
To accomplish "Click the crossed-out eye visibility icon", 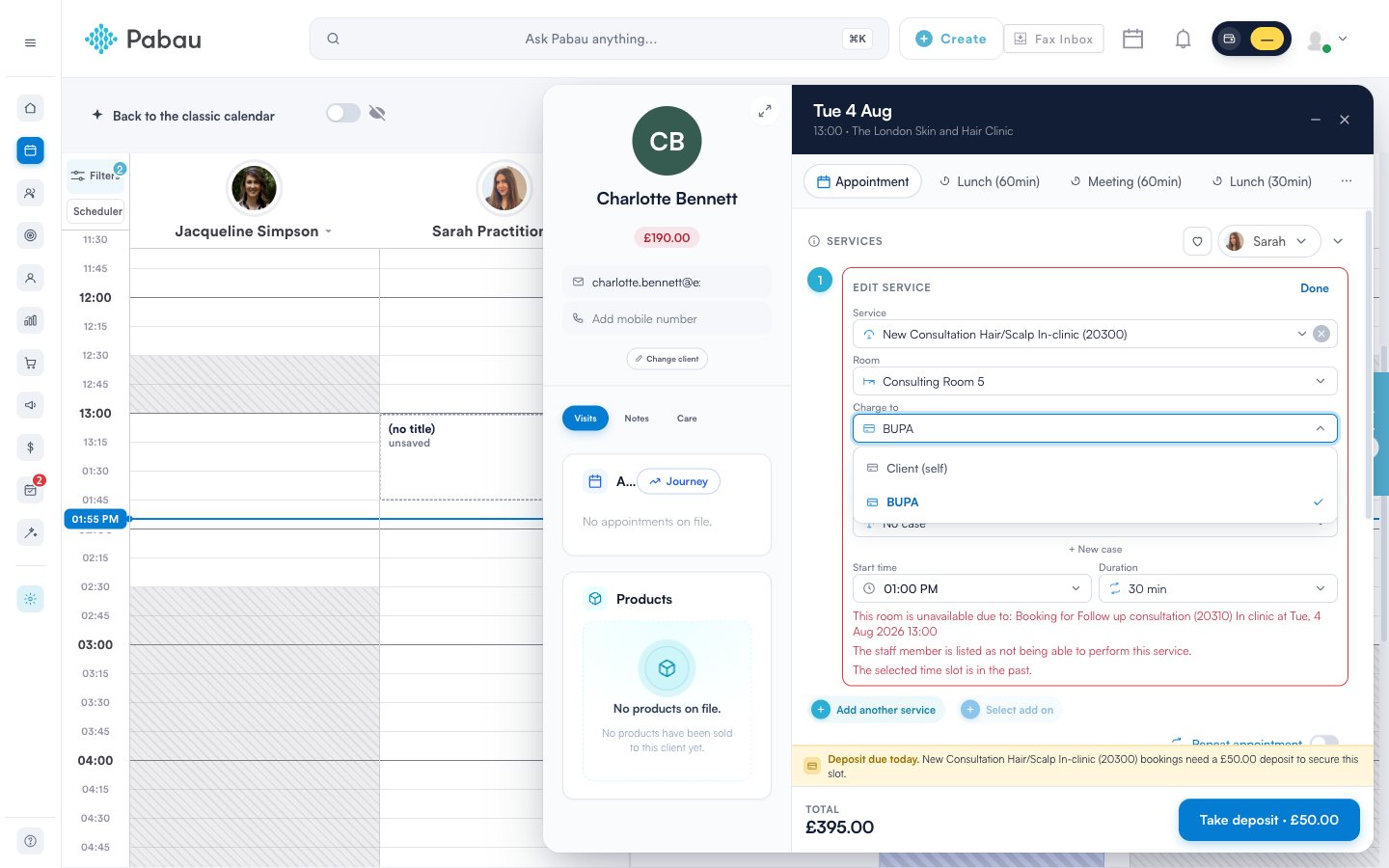I will coord(377,114).
